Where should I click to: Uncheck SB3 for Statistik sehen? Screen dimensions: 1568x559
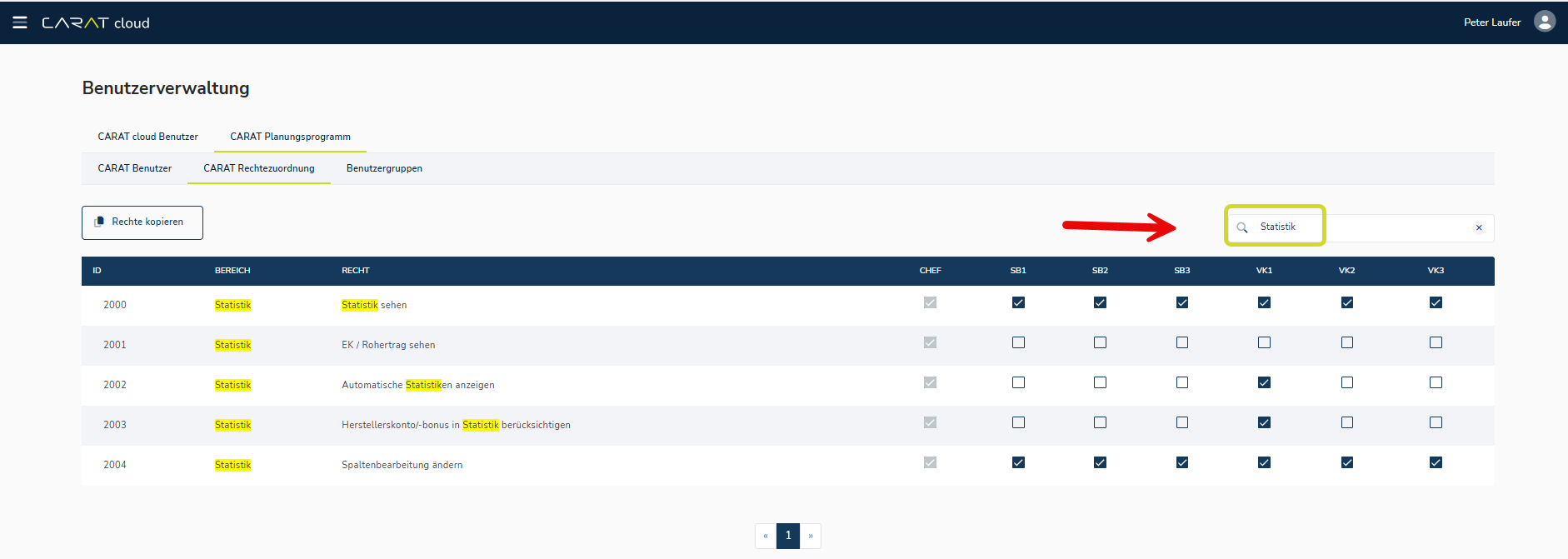(1182, 302)
